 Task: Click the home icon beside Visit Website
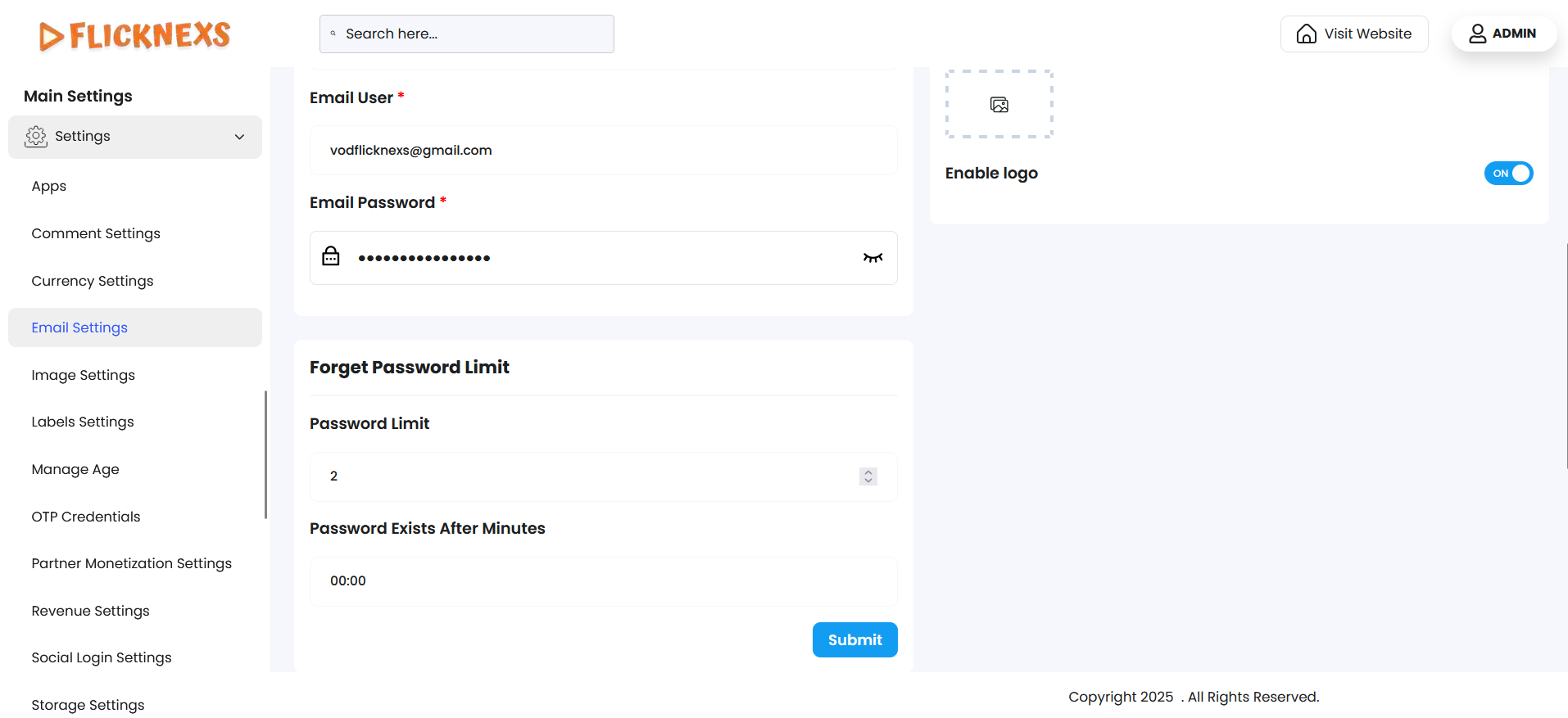(x=1307, y=34)
